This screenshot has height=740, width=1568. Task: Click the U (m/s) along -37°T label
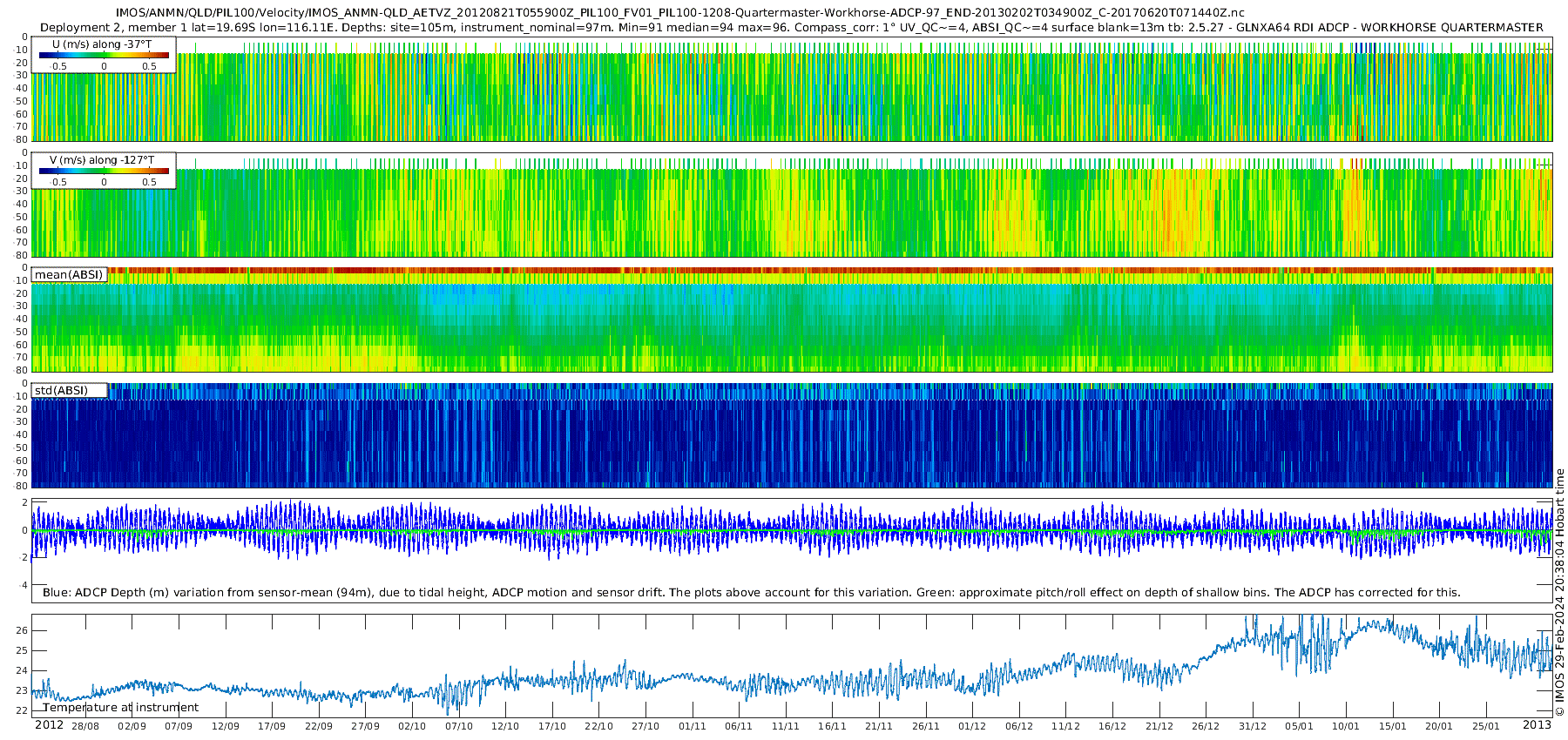click(x=102, y=44)
